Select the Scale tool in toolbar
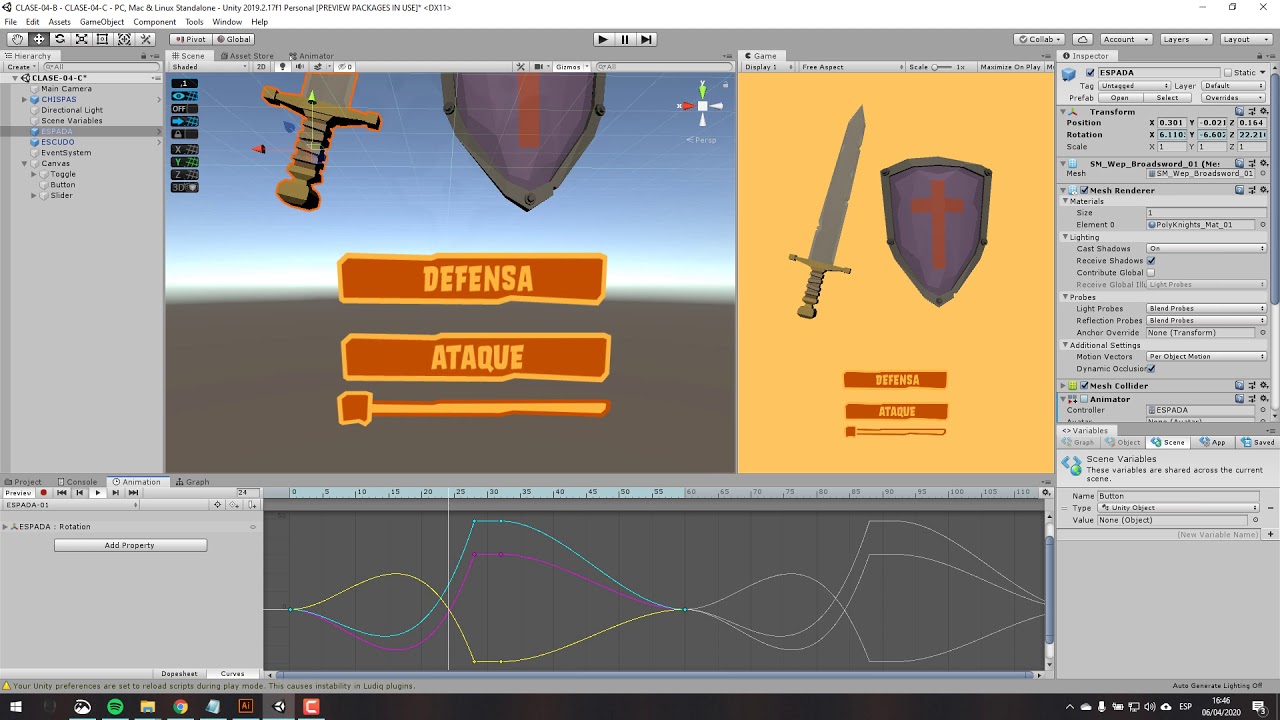The width and height of the screenshot is (1280, 720). click(x=81, y=39)
